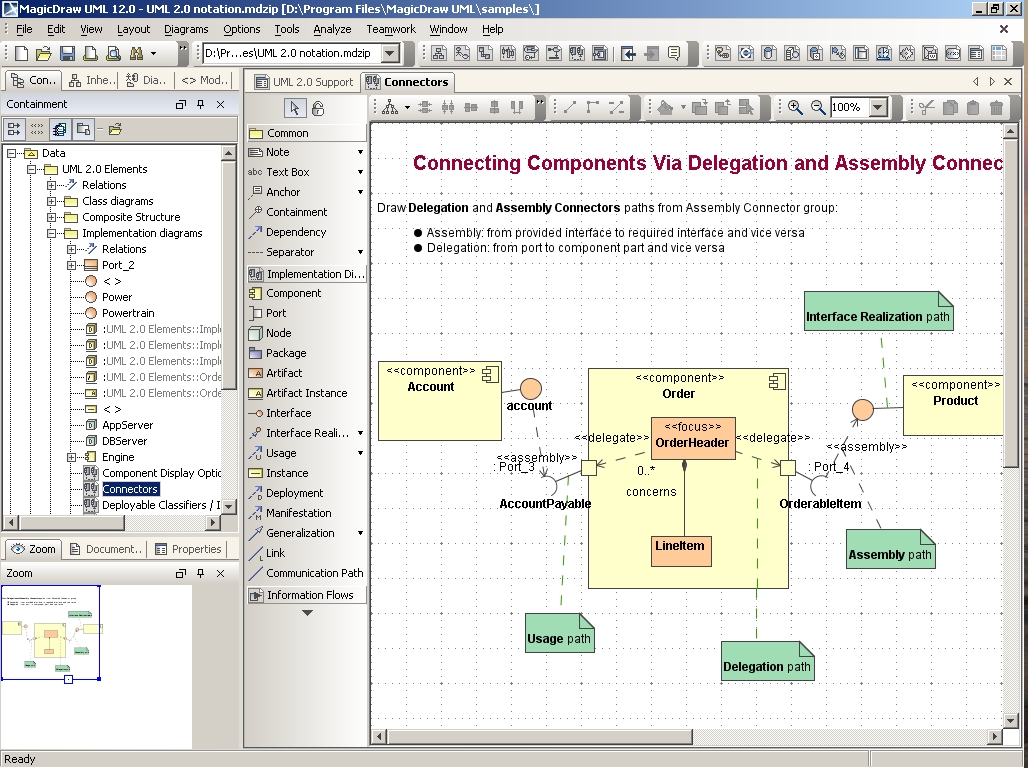Activate the selection arrow tool

click(295, 108)
